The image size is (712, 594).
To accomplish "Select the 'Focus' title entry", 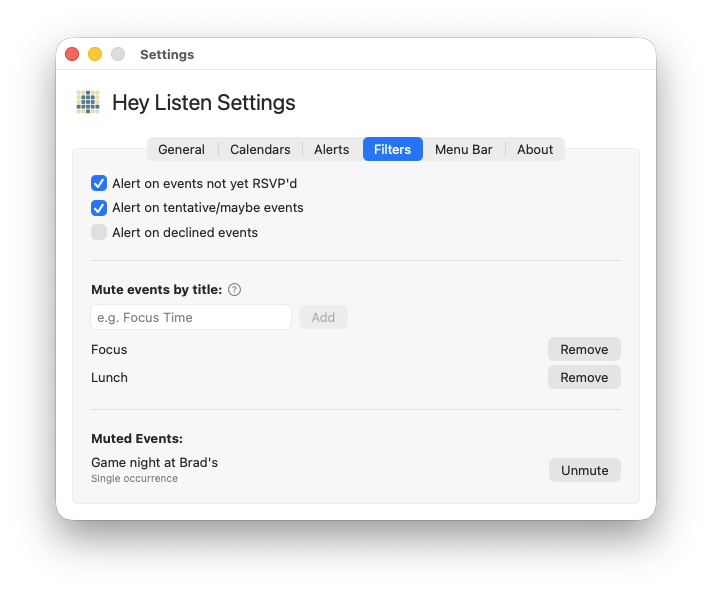I will [x=109, y=350].
